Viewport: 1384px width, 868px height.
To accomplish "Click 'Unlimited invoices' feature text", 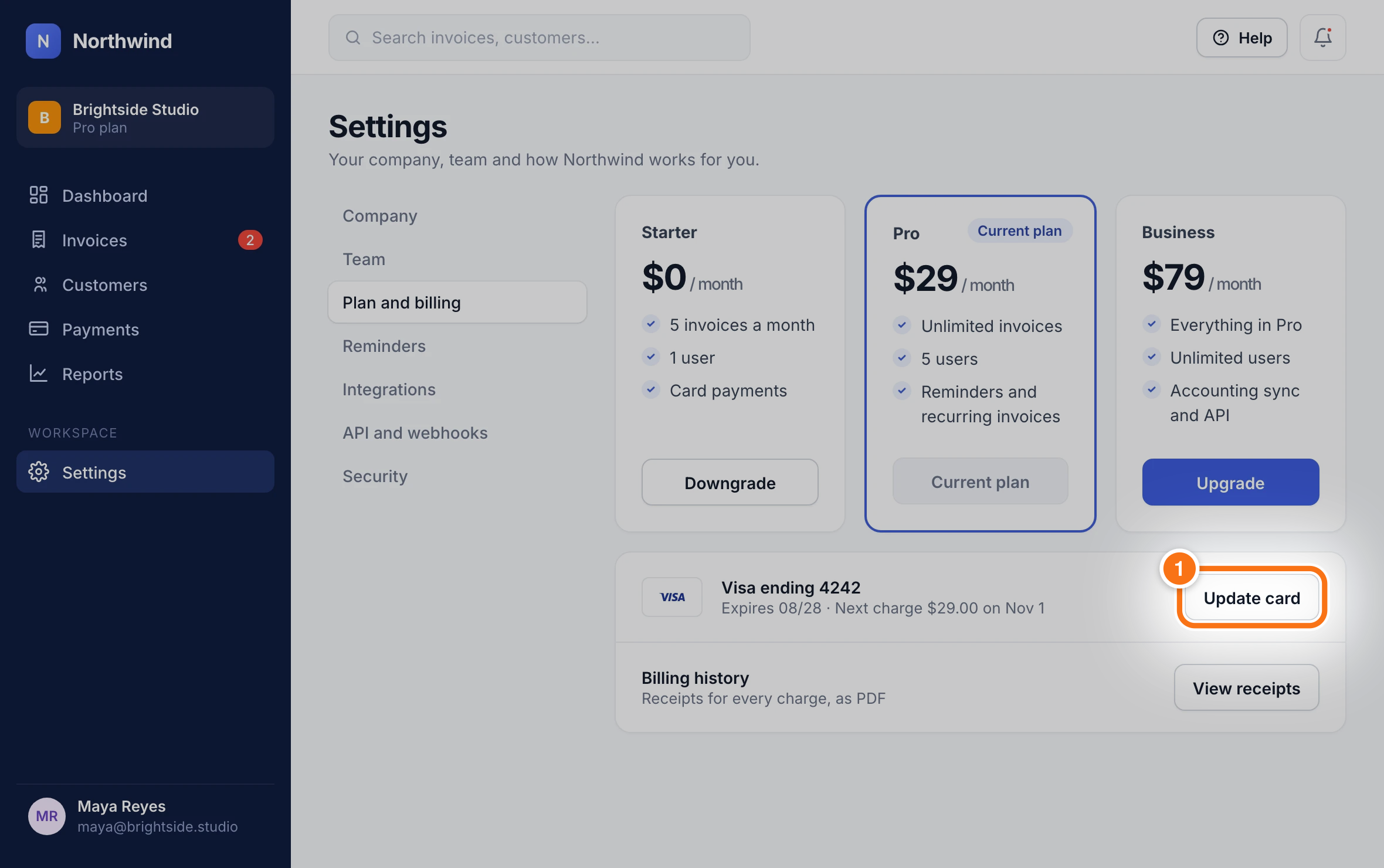I will tap(991, 326).
